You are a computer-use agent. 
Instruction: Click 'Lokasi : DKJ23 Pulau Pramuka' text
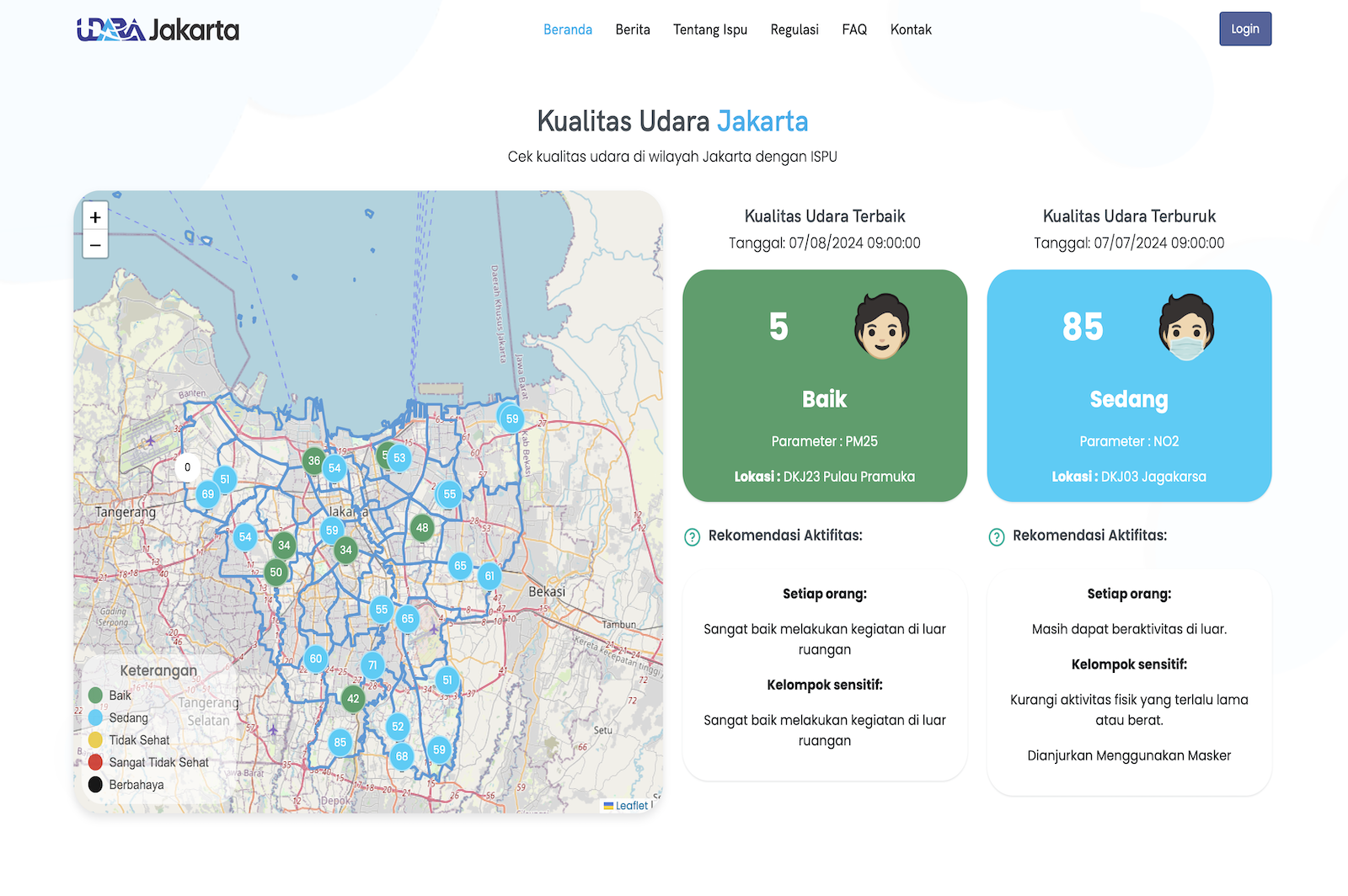pos(825,477)
